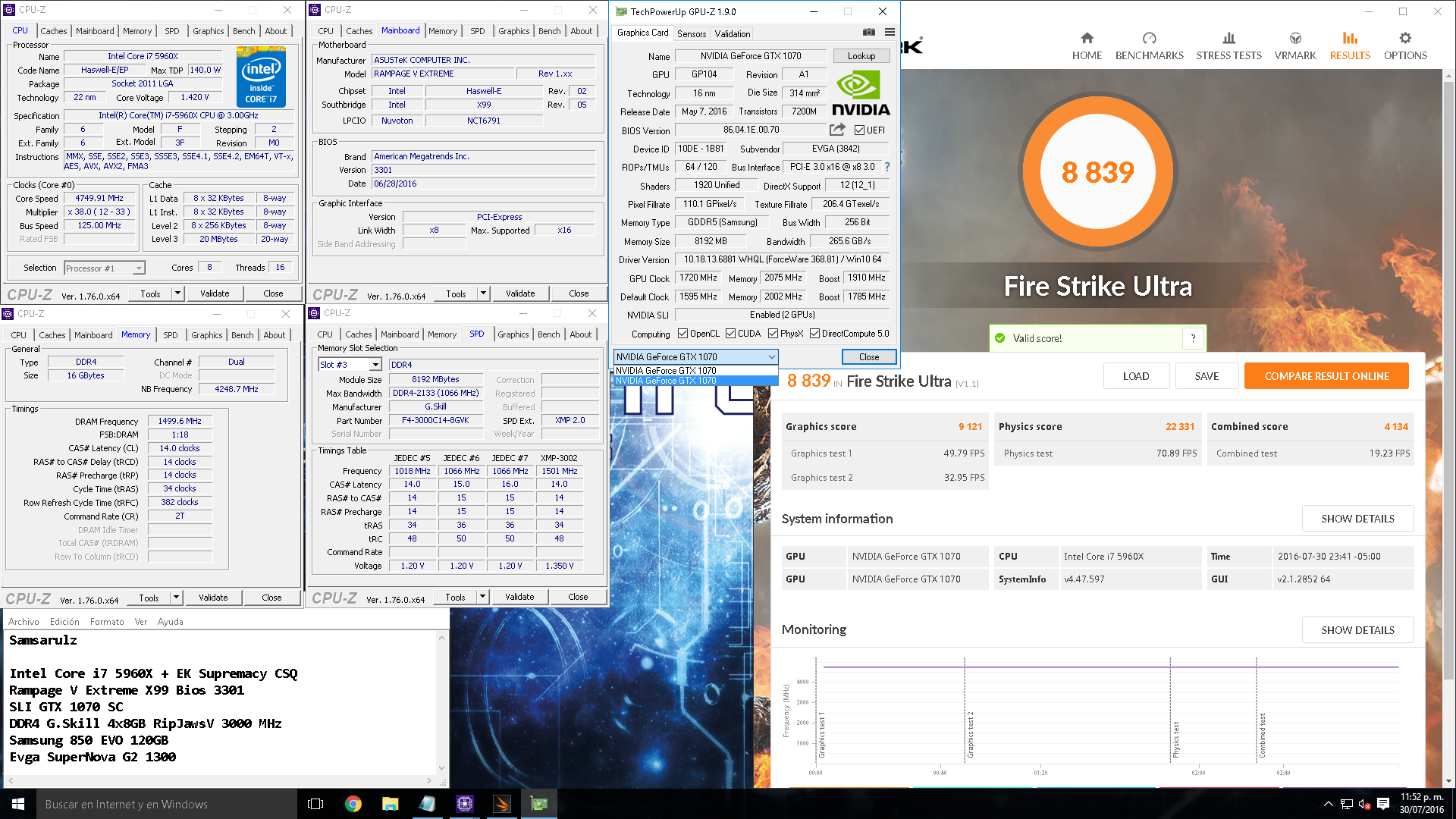Open the Windows Start menu
1456x819 pixels.
(18, 804)
